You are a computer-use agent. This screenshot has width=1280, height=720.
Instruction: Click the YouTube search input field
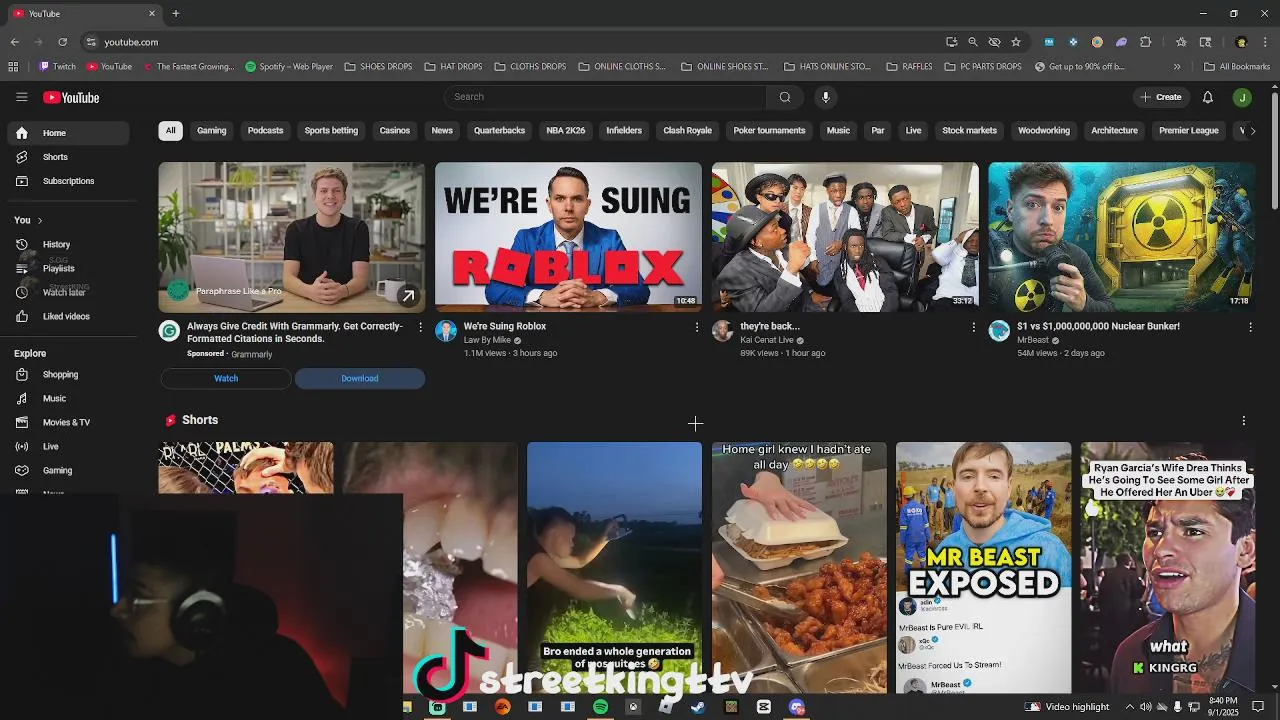pyautogui.click(x=605, y=97)
